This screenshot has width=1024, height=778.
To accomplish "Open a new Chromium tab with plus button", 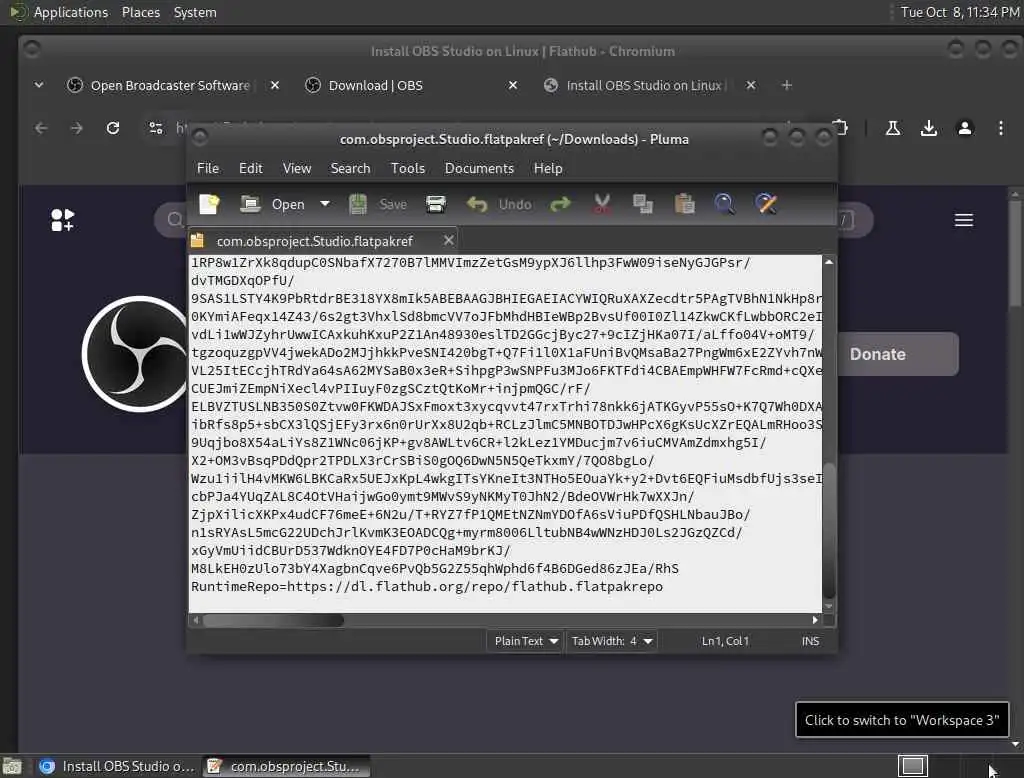I will pos(786,85).
